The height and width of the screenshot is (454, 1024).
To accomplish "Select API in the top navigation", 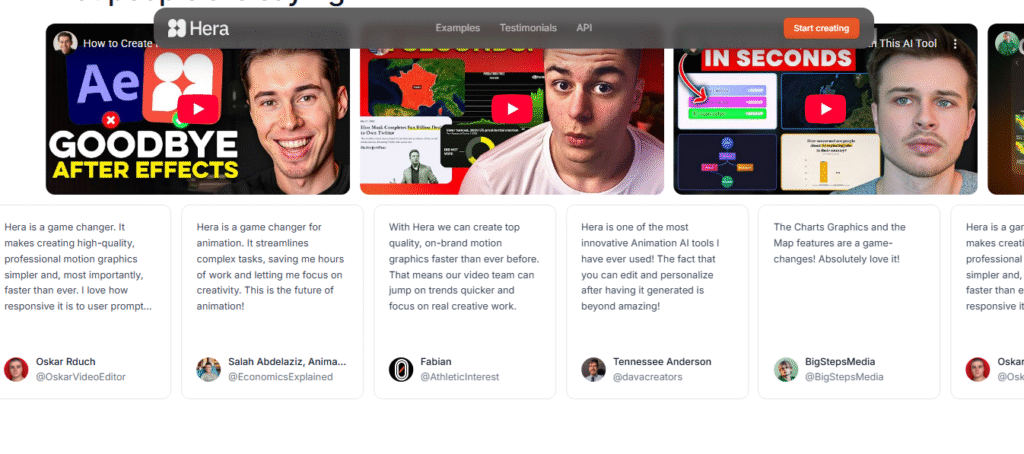I will [584, 28].
